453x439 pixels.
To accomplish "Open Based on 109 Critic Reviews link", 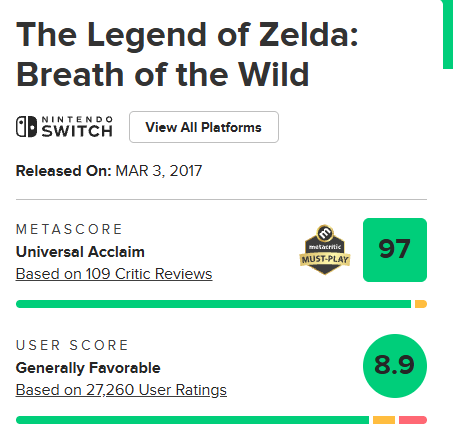I will [114, 274].
